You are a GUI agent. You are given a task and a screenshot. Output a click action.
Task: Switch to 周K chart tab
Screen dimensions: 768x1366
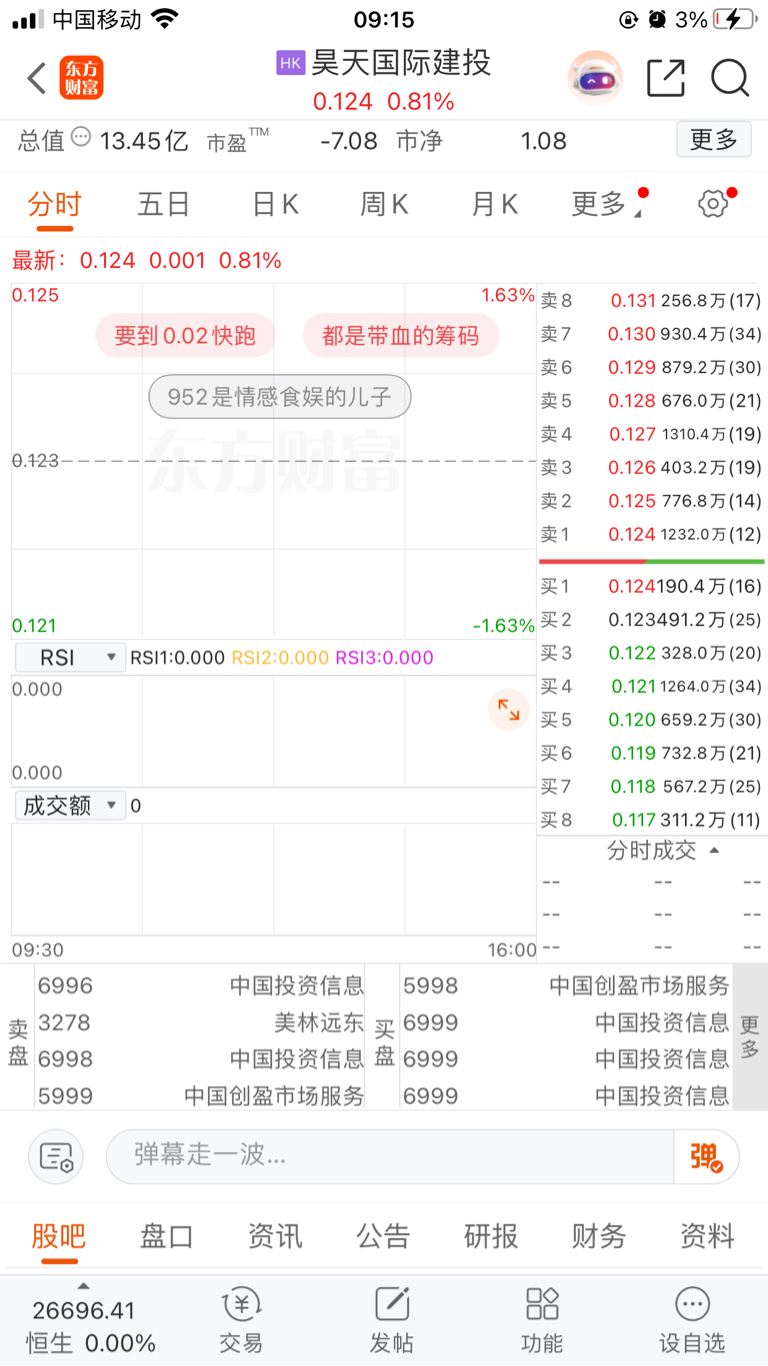point(384,205)
